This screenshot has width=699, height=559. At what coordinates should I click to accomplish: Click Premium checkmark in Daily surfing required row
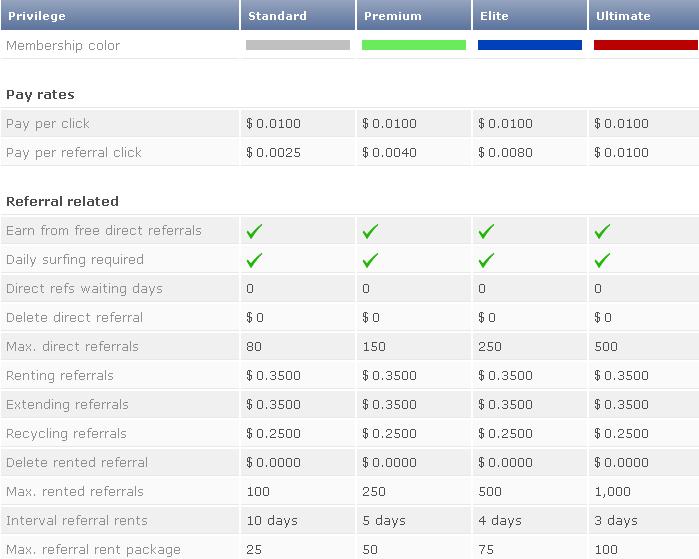(370, 260)
